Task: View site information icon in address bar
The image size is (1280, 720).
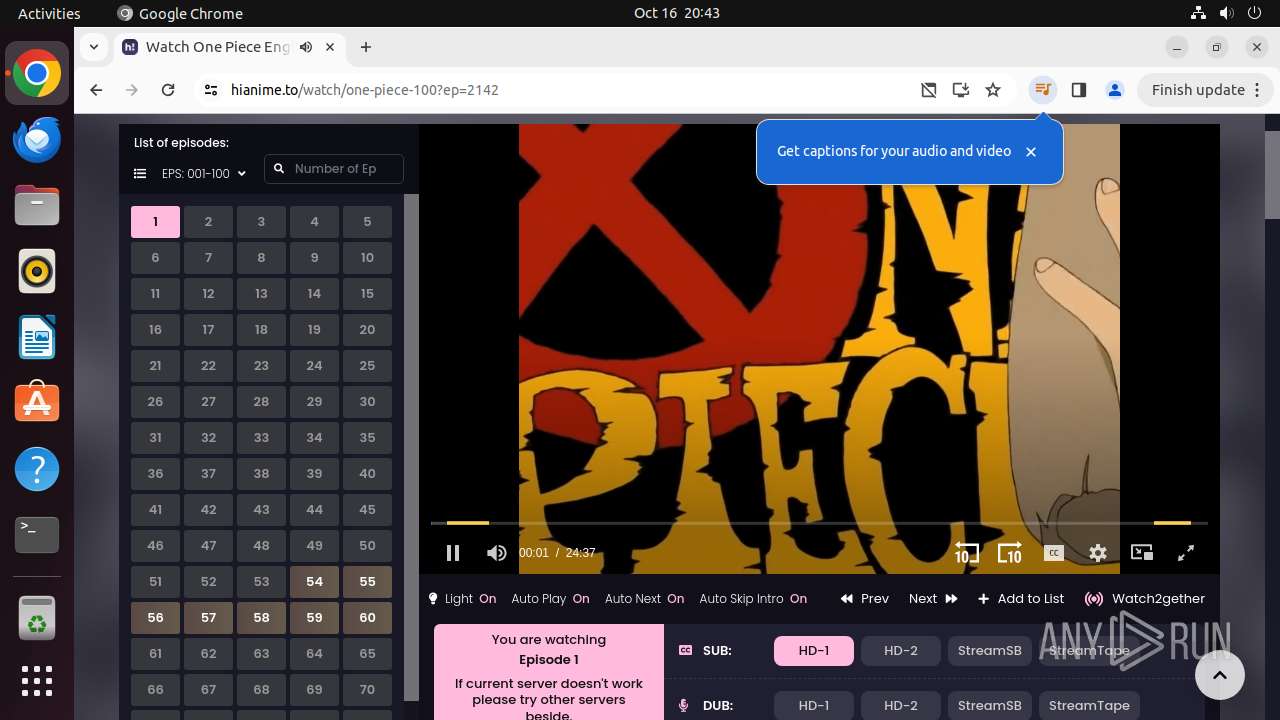Action: coord(210,90)
